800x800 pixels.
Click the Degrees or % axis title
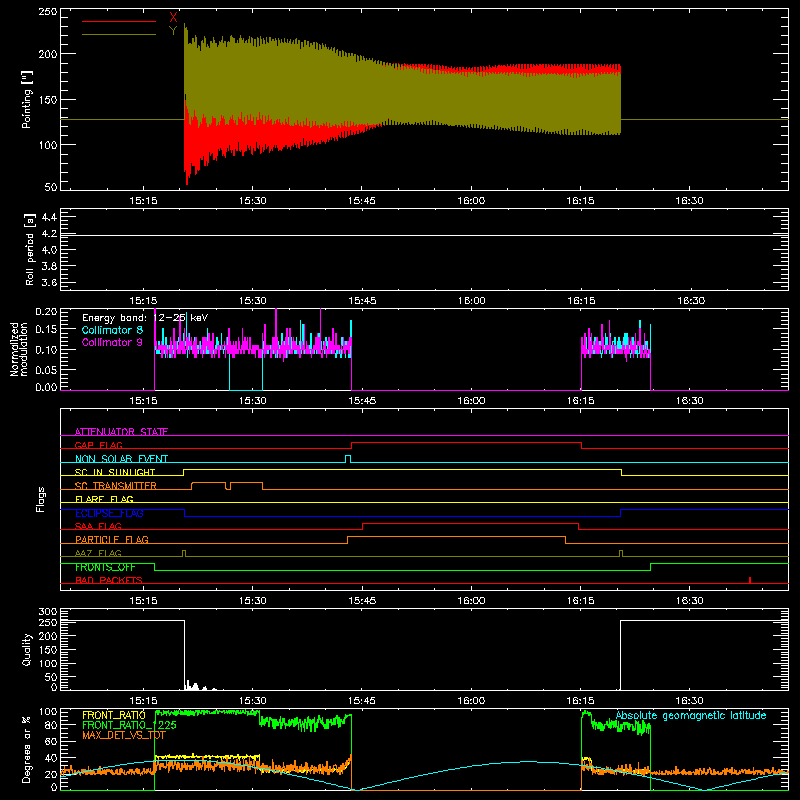coord(26,748)
